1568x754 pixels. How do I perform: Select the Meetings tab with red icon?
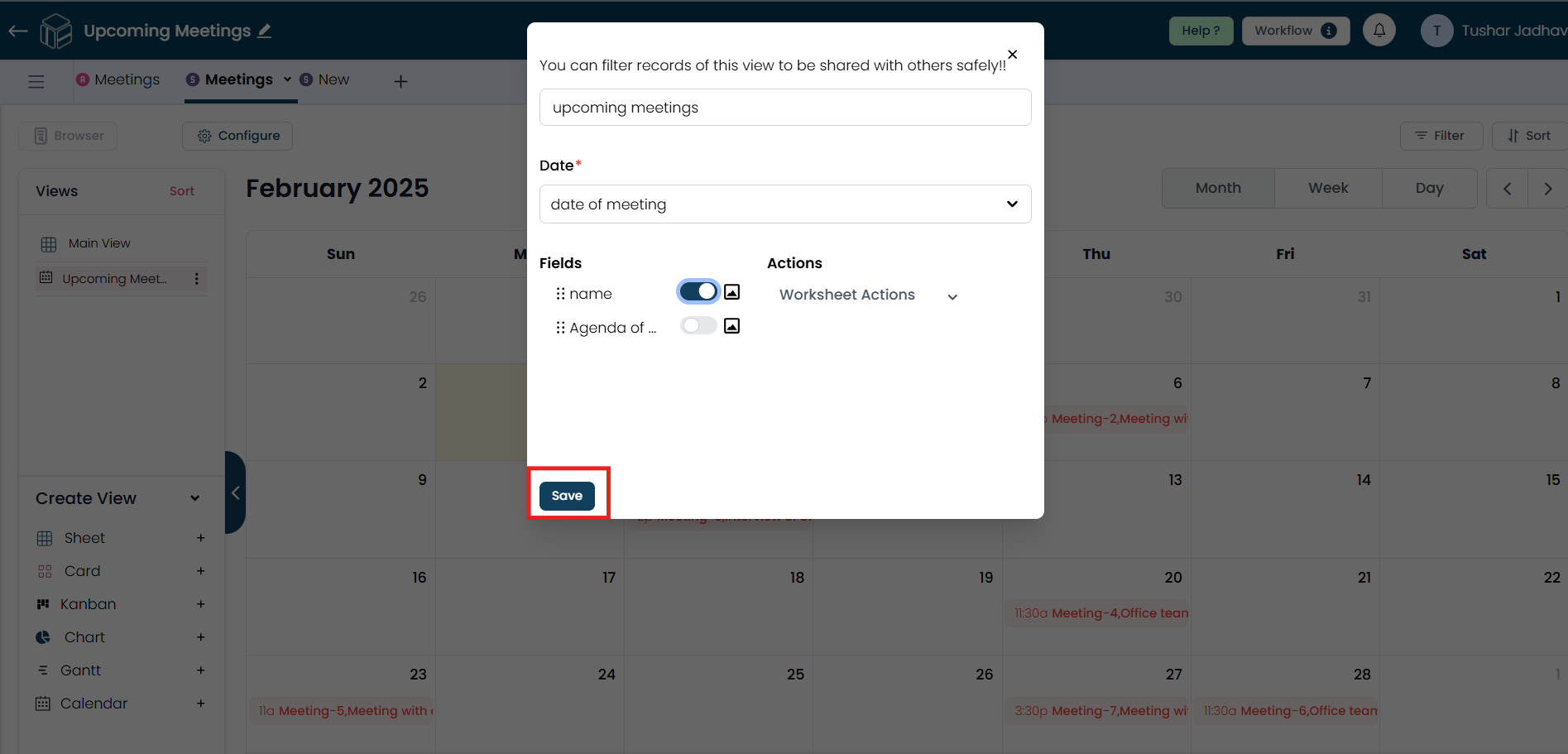pyautogui.click(x=117, y=79)
